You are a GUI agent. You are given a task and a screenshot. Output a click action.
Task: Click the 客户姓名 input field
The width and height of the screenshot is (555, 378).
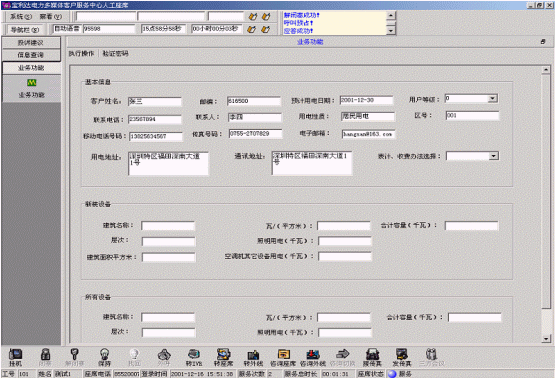click(x=155, y=102)
